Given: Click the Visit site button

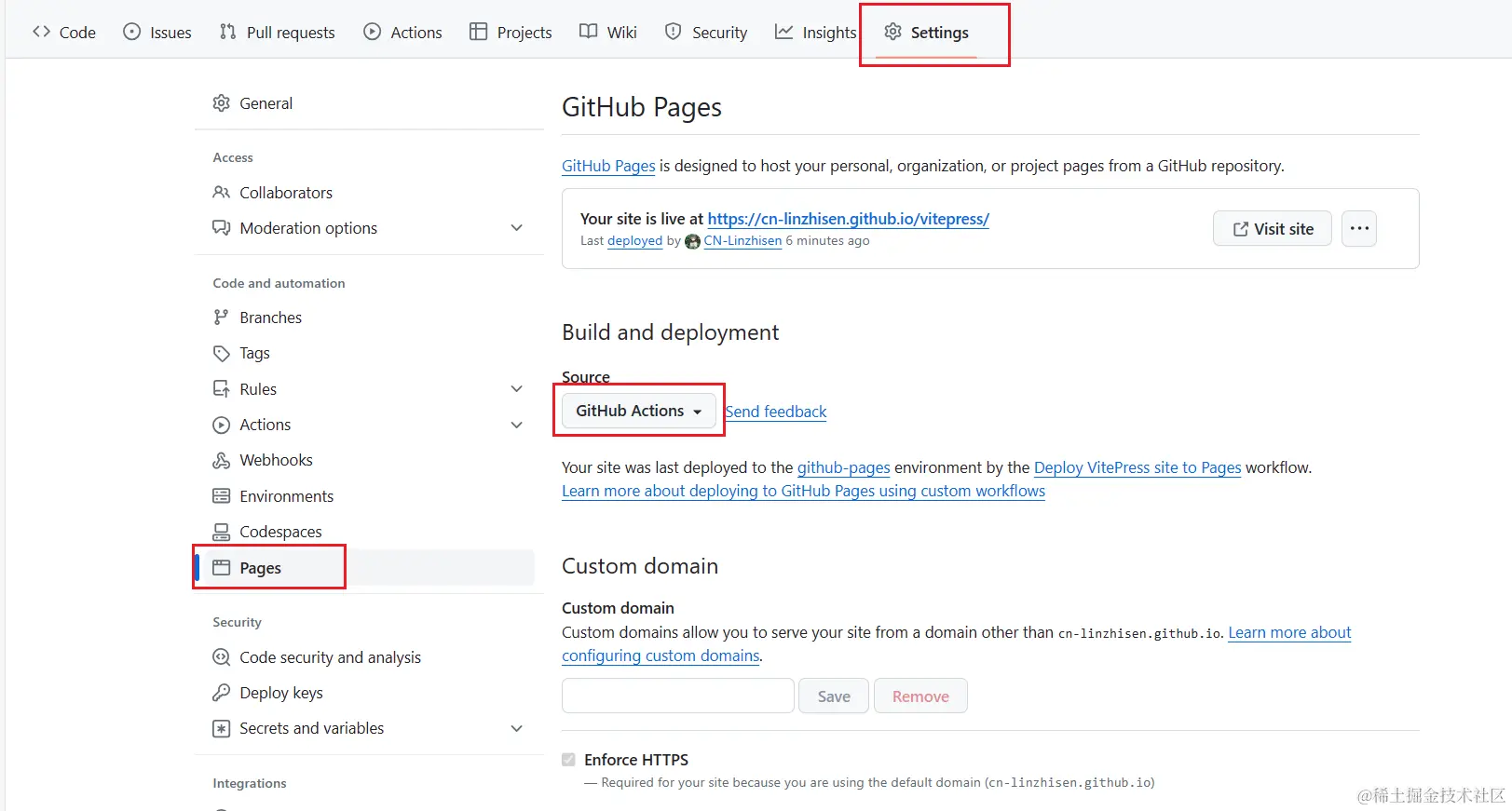Looking at the screenshot, I should pos(1273,228).
